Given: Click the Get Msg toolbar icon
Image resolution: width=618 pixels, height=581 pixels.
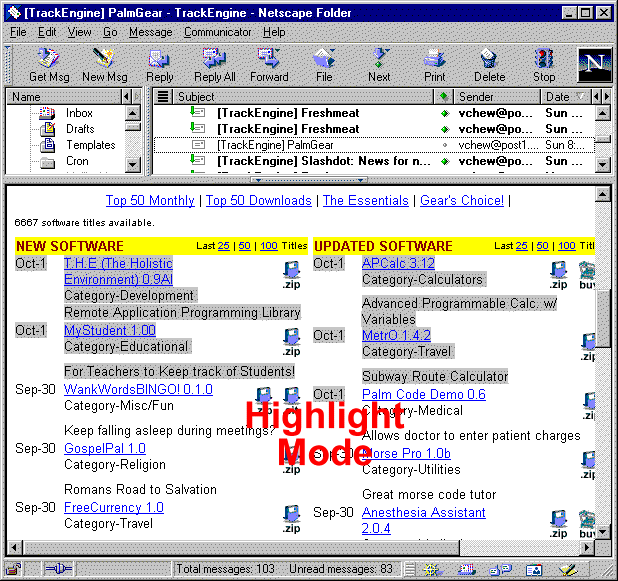Looking at the screenshot, I should [x=49, y=65].
